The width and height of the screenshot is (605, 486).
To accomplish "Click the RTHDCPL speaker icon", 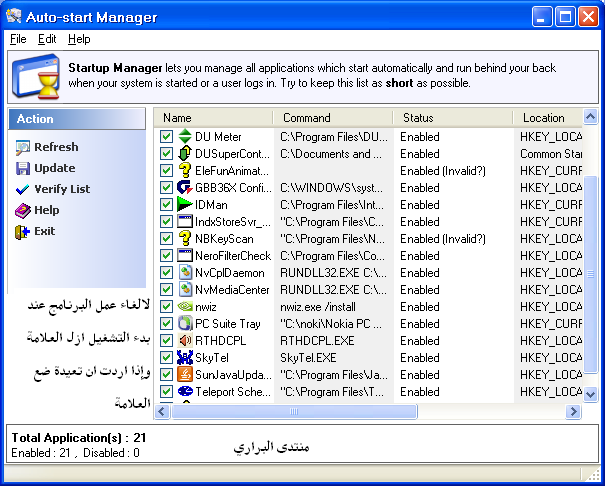I will [185, 340].
